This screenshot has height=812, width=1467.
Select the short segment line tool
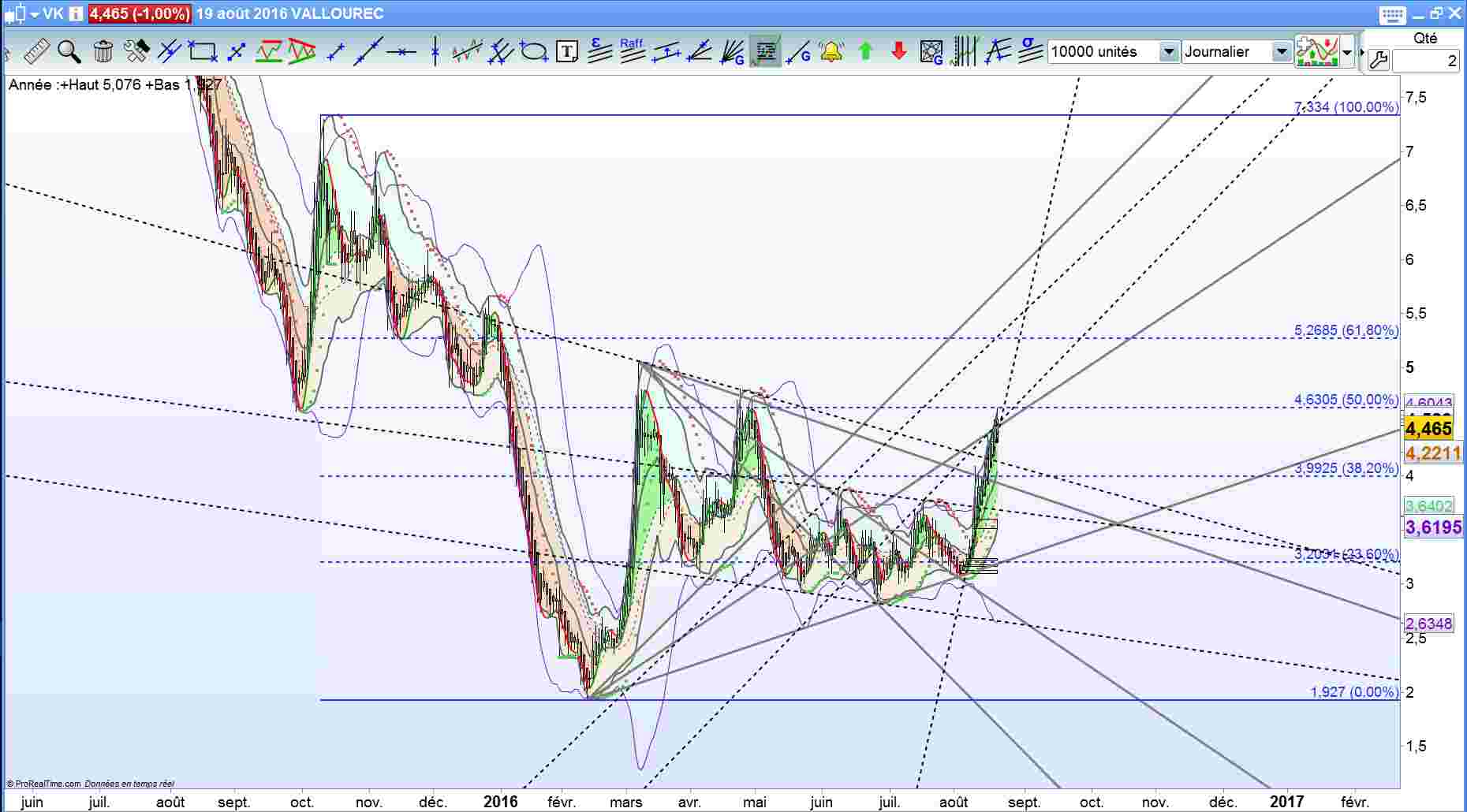335,52
